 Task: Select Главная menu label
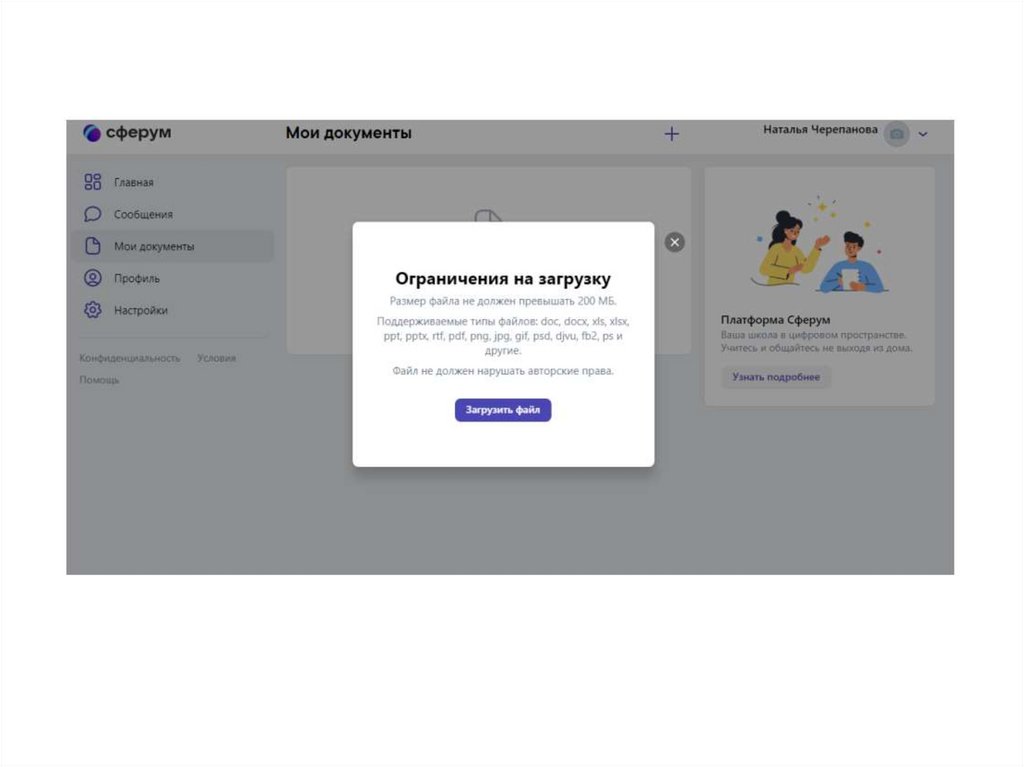[134, 182]
